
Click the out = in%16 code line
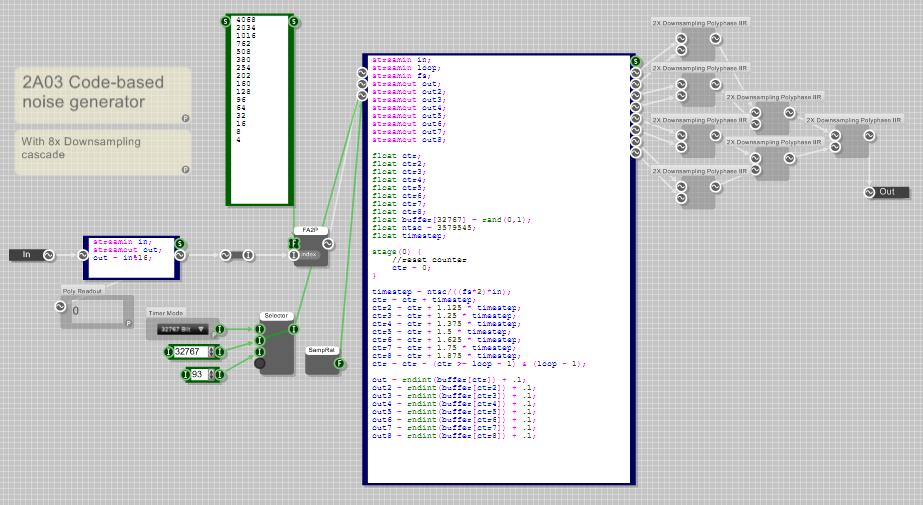[x=122, y=258]
